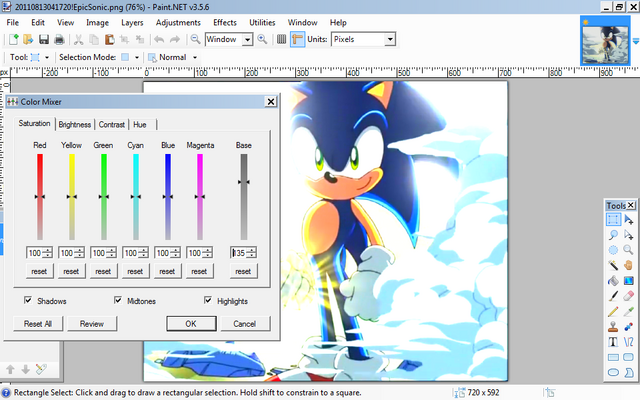The height and width of the screenshot is (400, 640).
Task: Click the Paste clipboard toolbar icon
Action: [x=109, y=40]
